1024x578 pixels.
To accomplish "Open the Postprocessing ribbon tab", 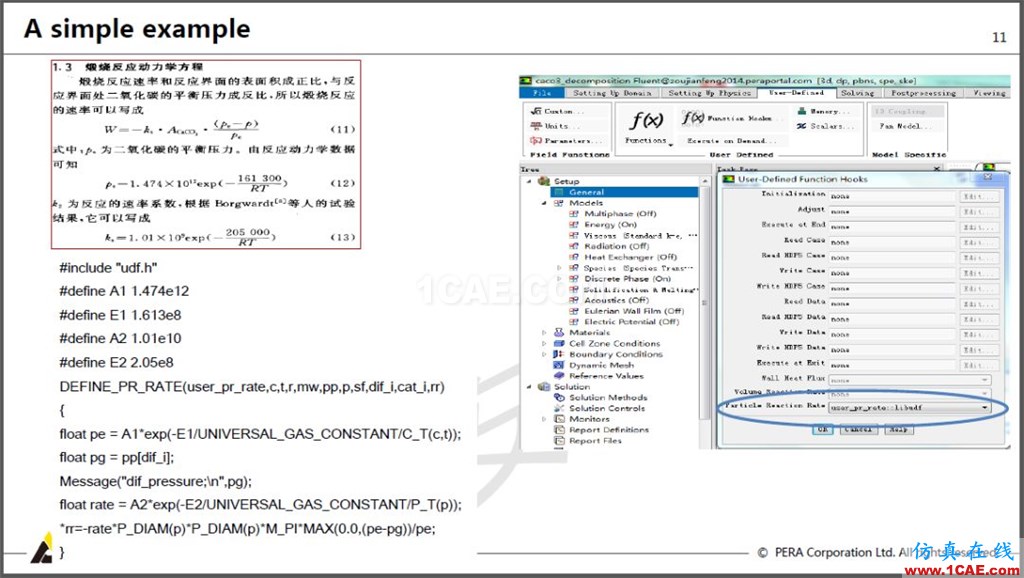I will pyautogui.click(x=923, y=93).
